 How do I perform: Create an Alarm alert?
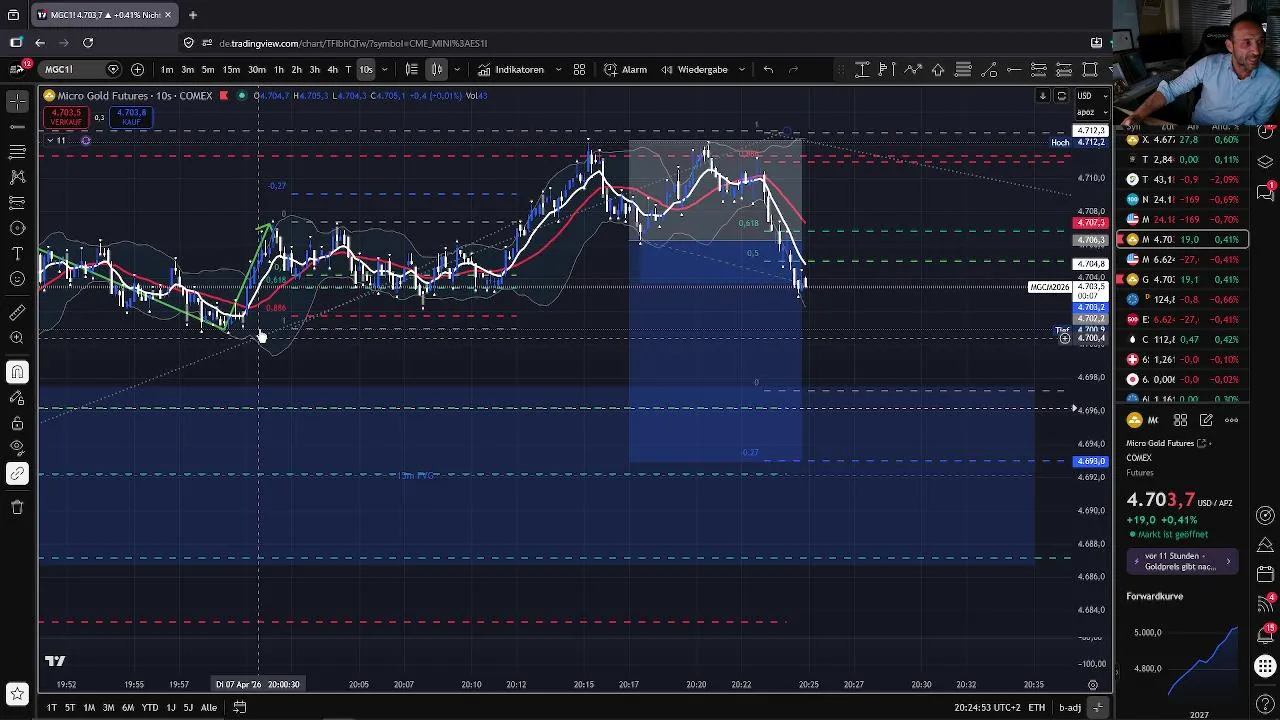click(626, 69)
